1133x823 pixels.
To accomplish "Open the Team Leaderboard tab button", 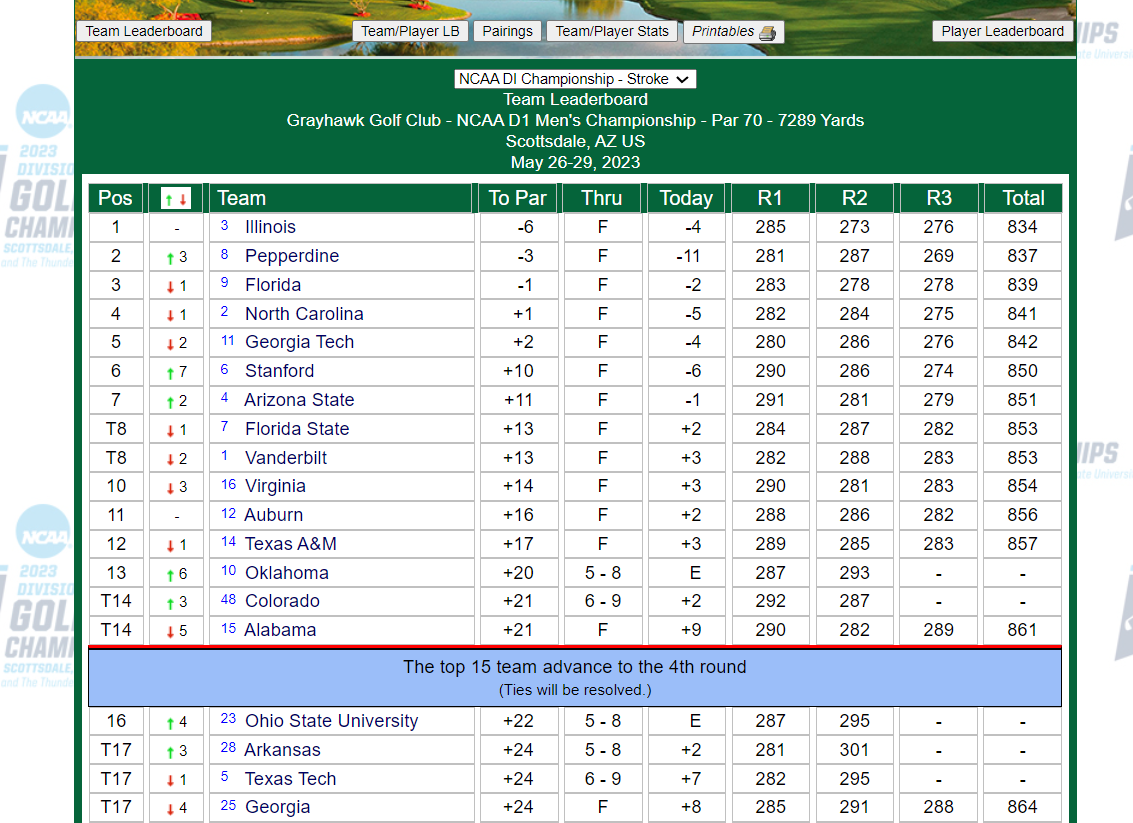I will (x=144, y=31).
